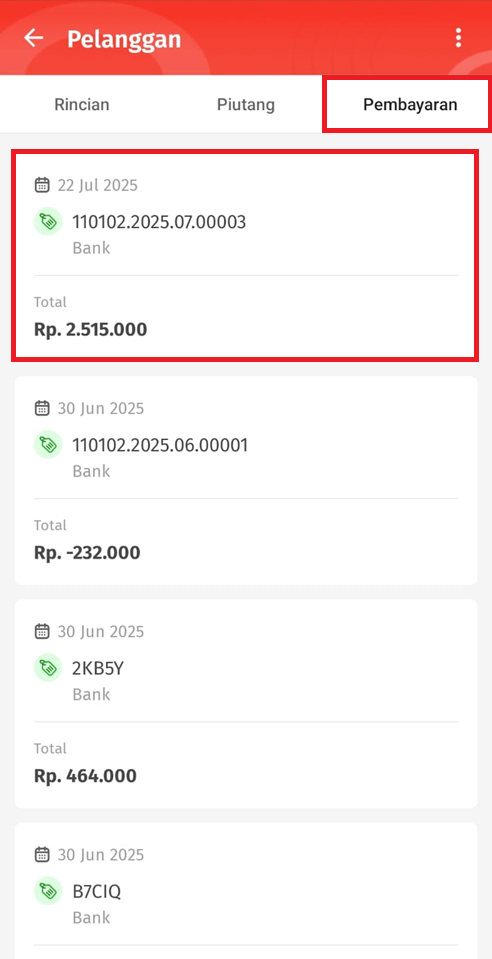Open payment 2KB5Y

coord(245,703)
